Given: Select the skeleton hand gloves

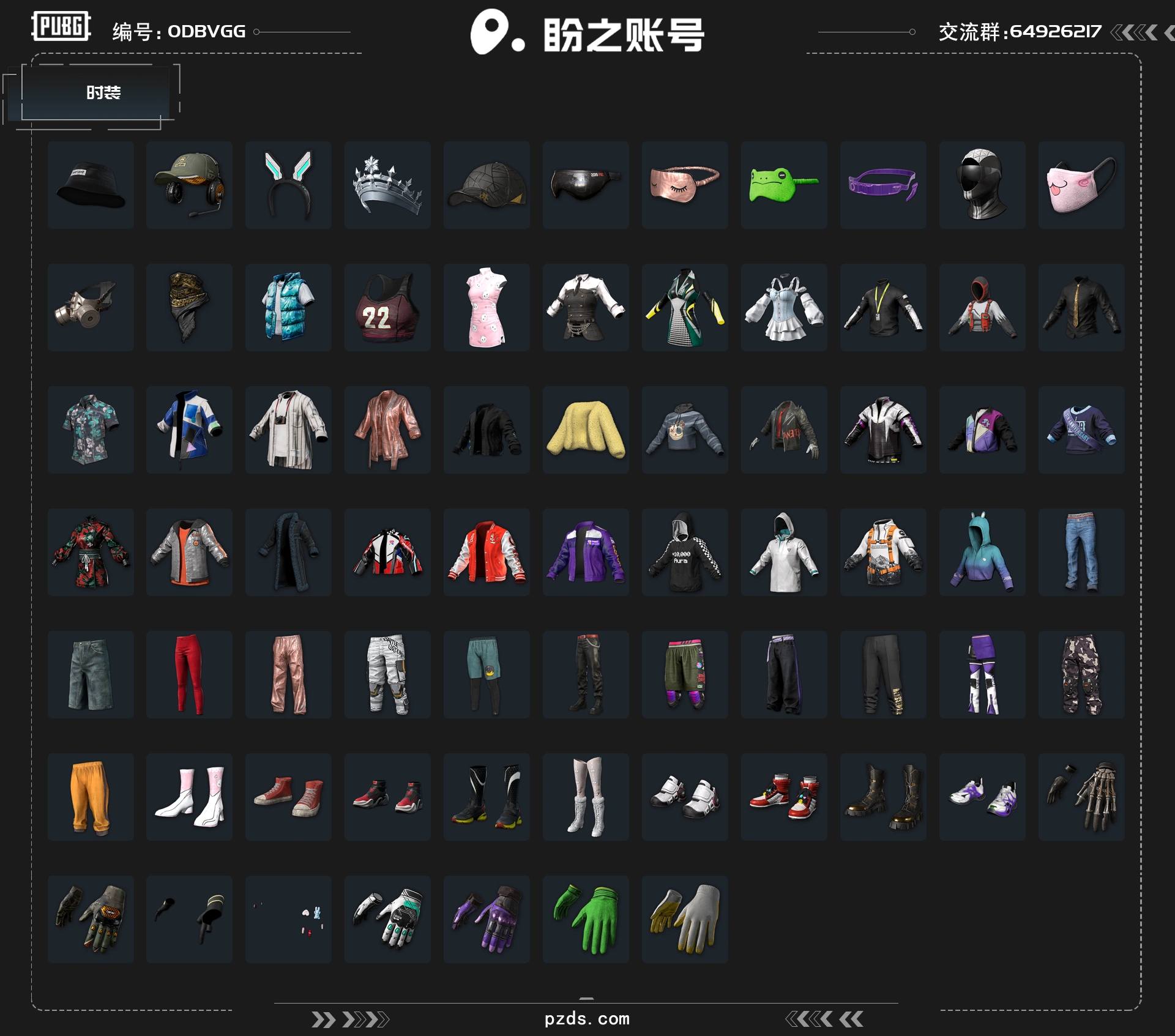Looking at the screenshot, I should (1082, 797).
